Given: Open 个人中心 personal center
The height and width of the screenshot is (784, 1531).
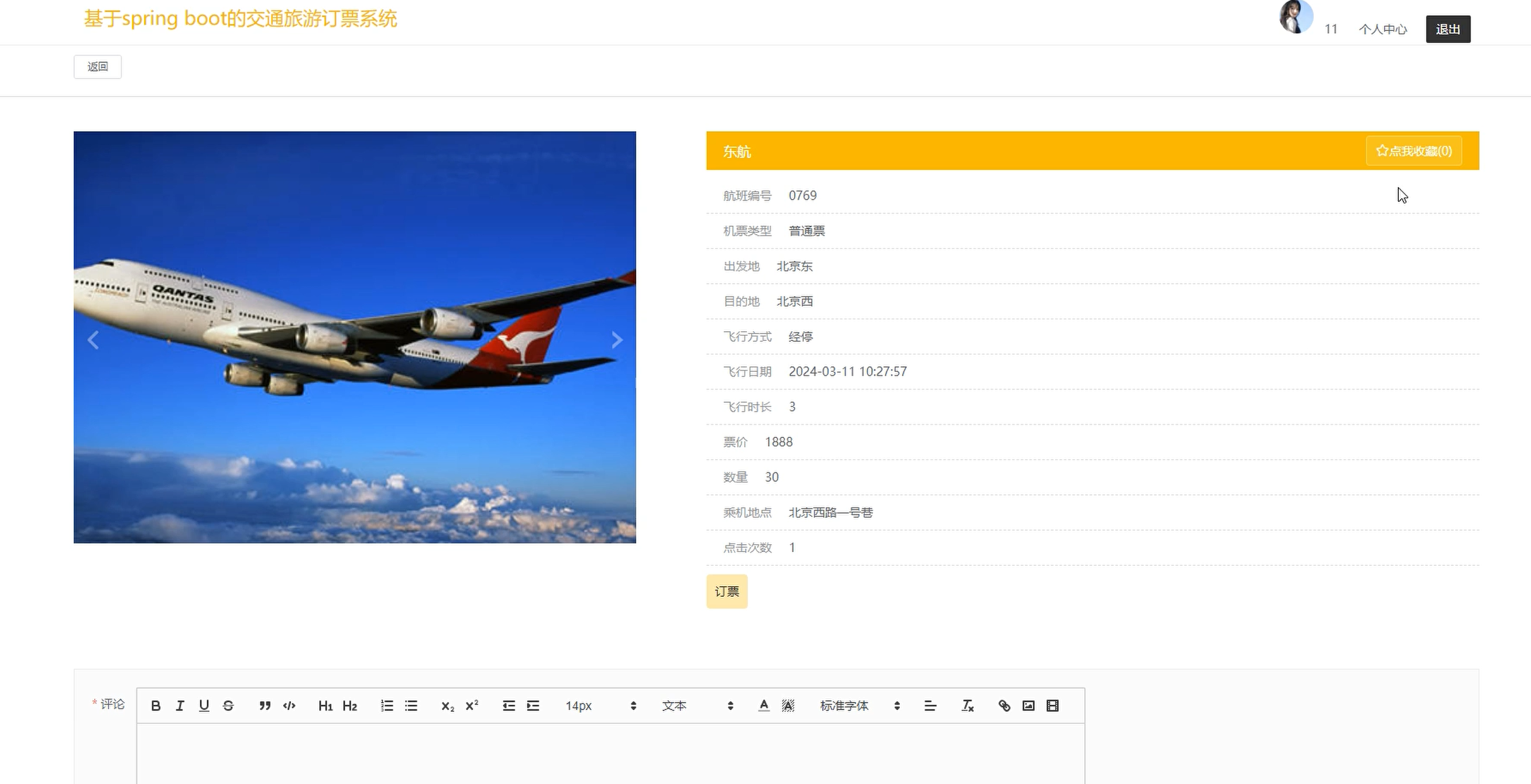Looking at the screenshot, I should coord(1382,29).
